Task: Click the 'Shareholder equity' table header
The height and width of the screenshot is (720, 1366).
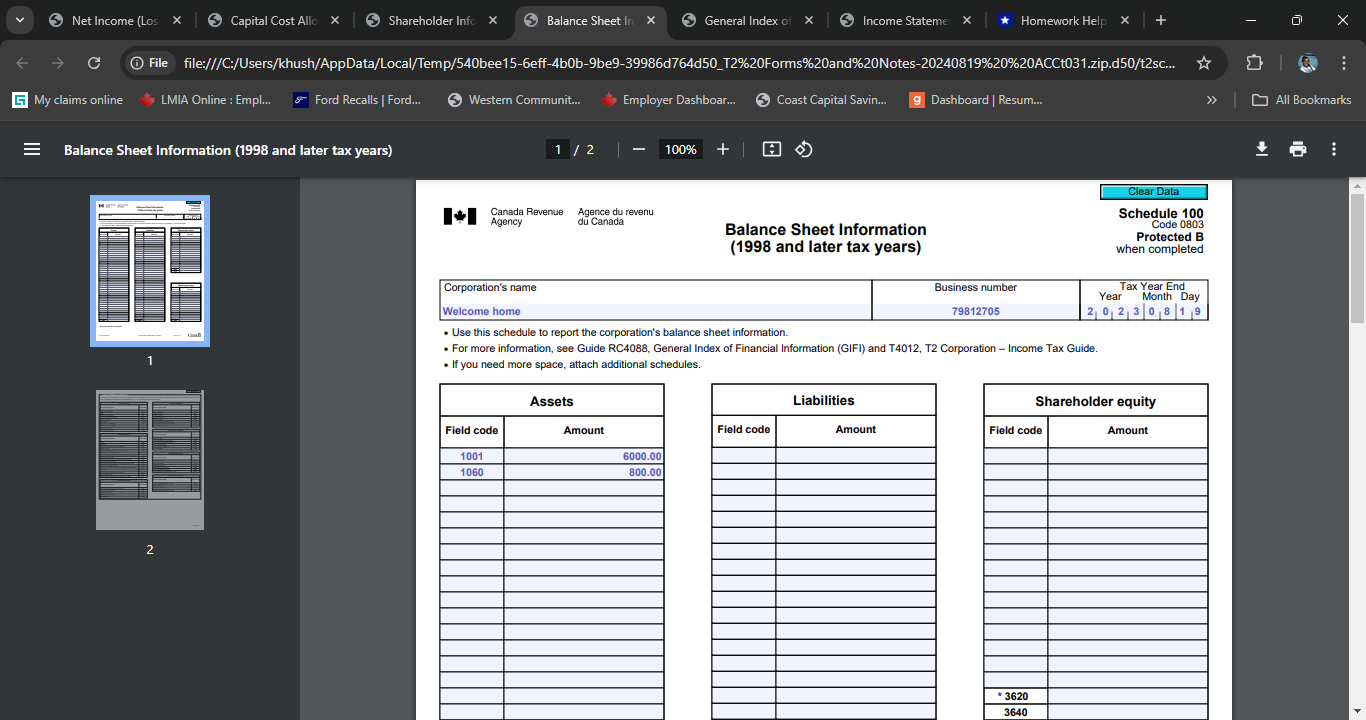Action: 1096,401
